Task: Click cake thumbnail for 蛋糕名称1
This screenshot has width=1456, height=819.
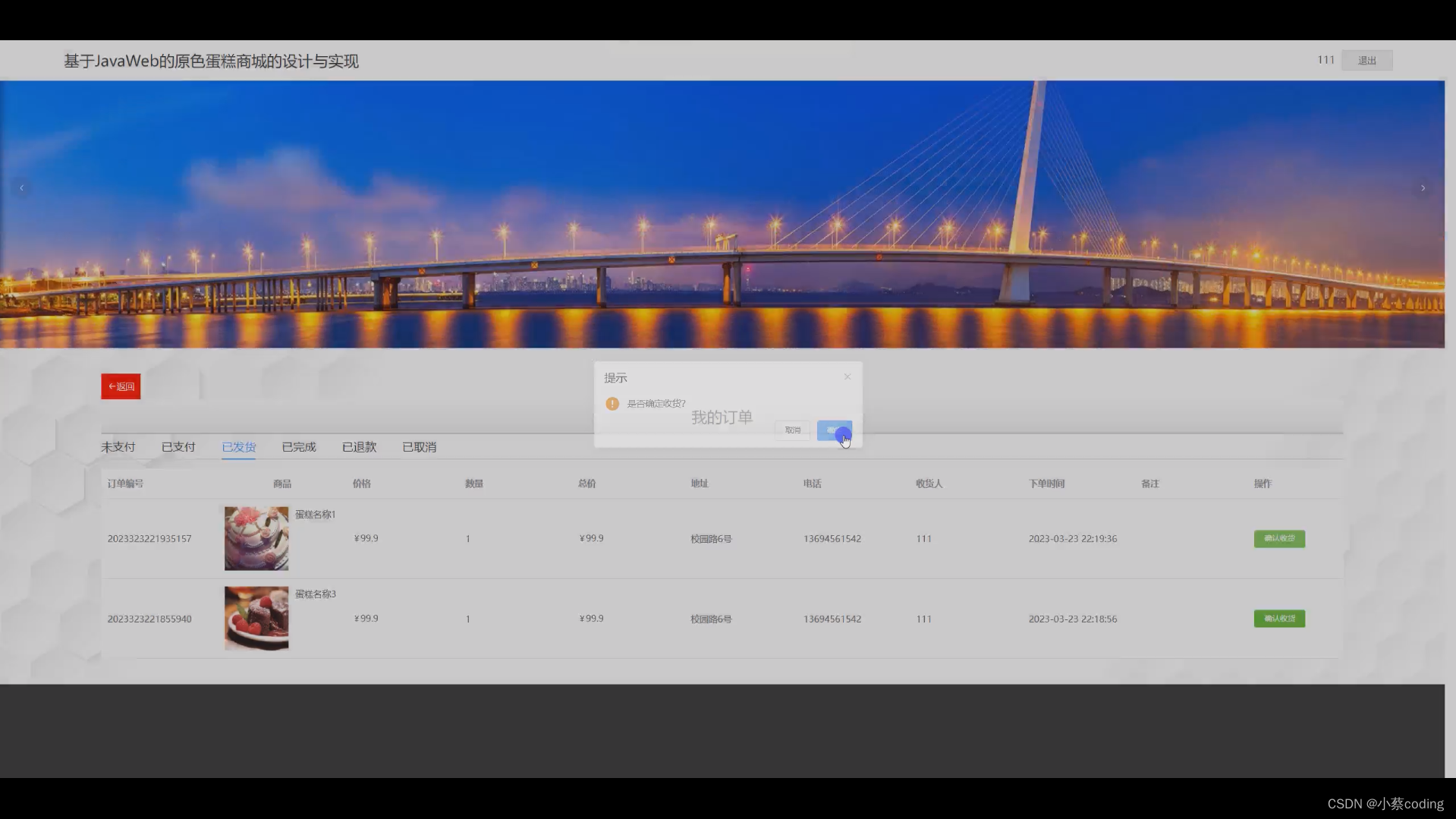Action: (x=256, y=538)
